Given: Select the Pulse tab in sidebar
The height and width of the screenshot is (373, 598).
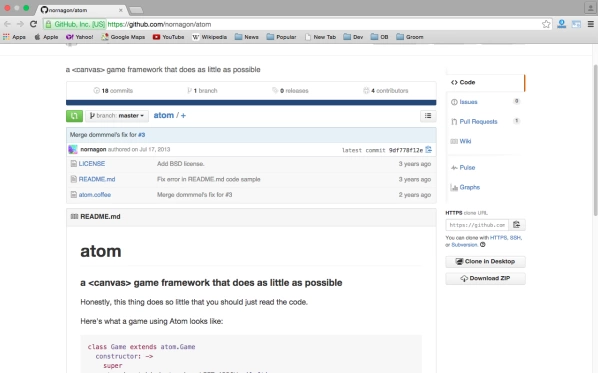Looking at the screenshot, I should point(485,167).
